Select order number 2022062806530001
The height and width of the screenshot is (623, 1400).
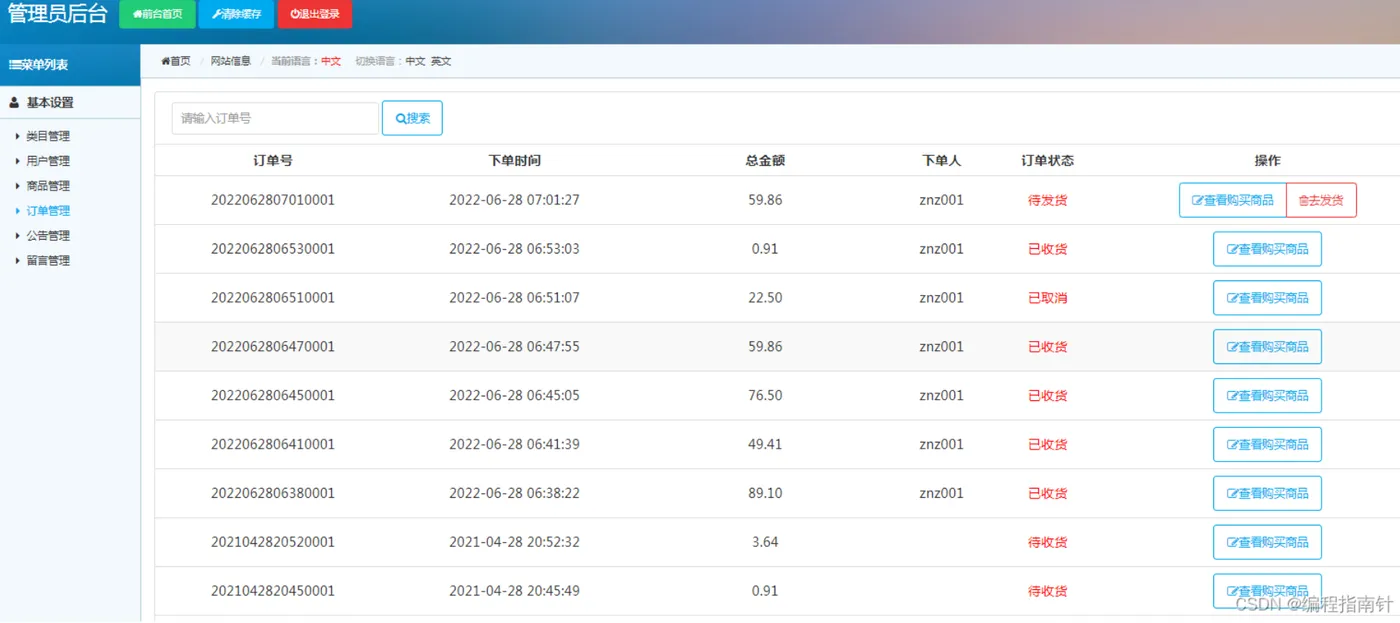(273, 249)
